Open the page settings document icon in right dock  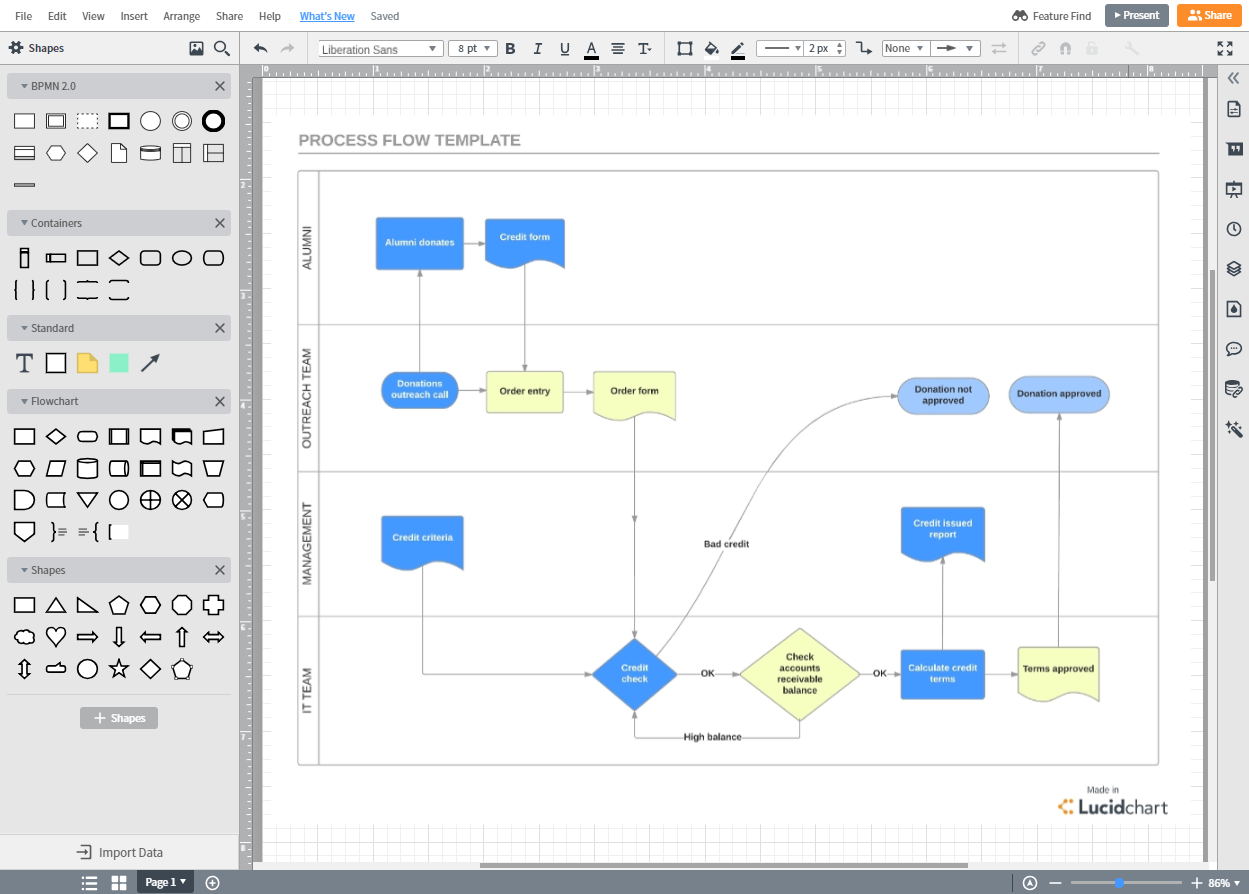click(1233, 109)
